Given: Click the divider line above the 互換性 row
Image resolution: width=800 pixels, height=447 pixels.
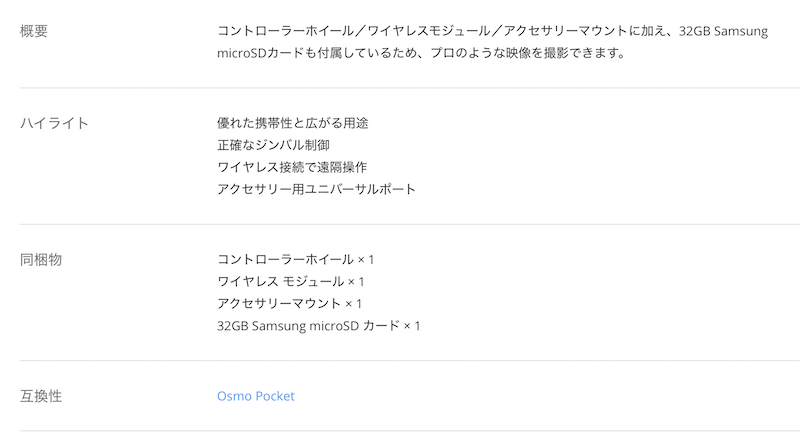Looking at the screenshot, I should tap(410, 360).
